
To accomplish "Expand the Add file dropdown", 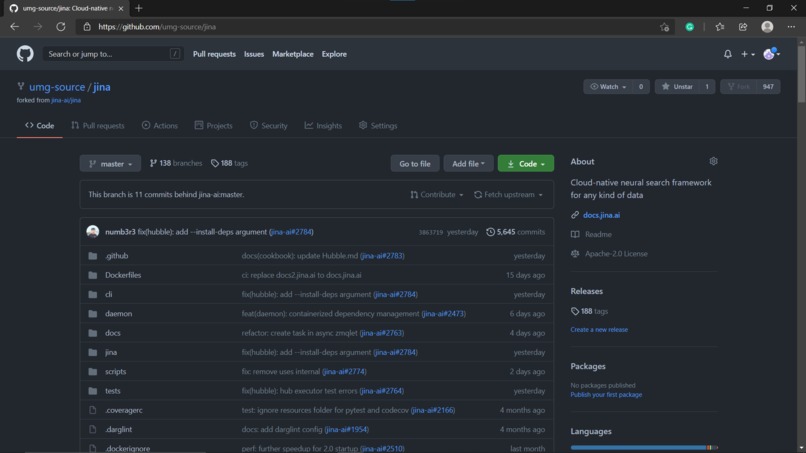I will click(x=468, y=164).
